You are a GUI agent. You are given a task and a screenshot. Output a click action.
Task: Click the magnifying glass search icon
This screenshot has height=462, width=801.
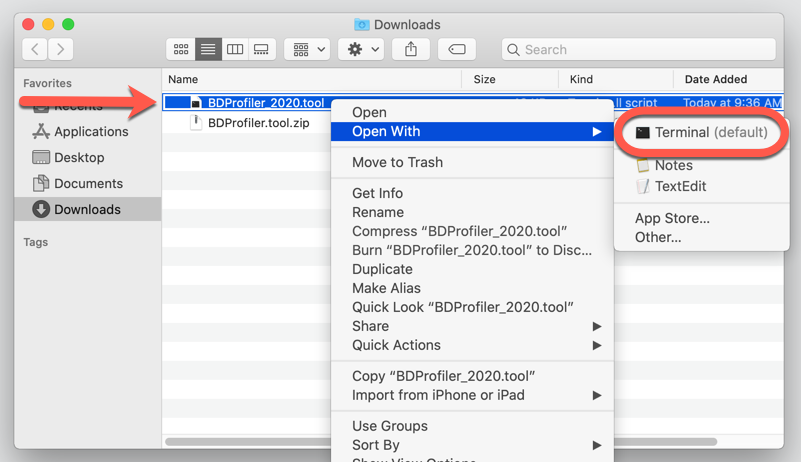(x=513, y=50)
